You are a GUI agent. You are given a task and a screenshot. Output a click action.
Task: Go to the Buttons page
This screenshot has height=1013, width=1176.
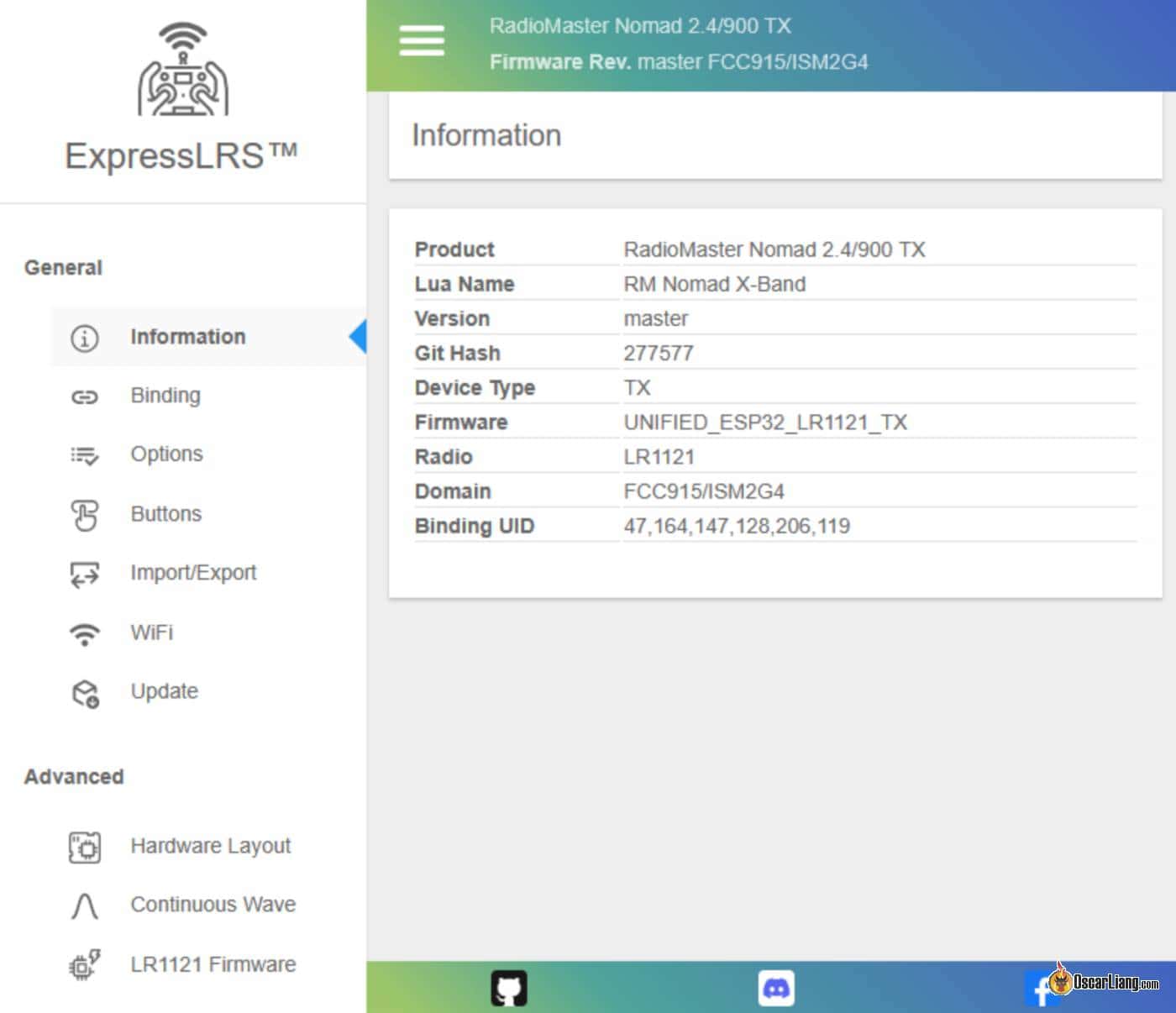pos(166,514)
